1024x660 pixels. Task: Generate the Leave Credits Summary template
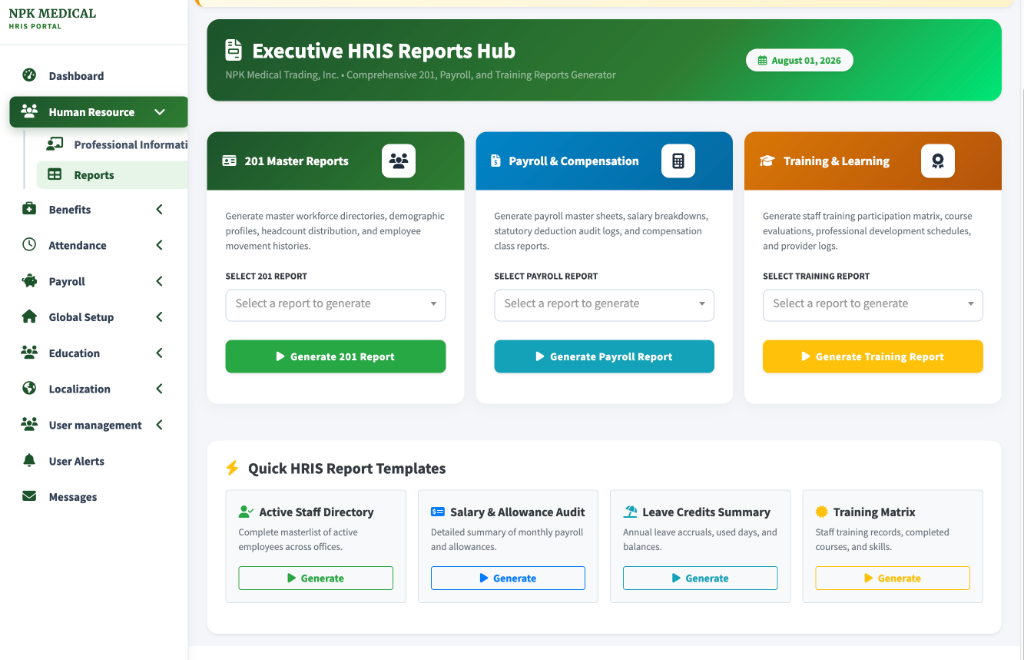pyautogui.click(x=700, y=578)
